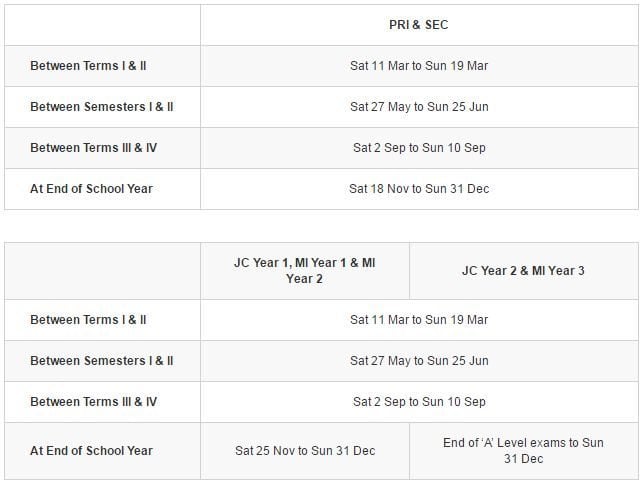
Task: Click first table's Sat 2 Sep to Sun 10 Sep
Action: click(x=419, y=148)
